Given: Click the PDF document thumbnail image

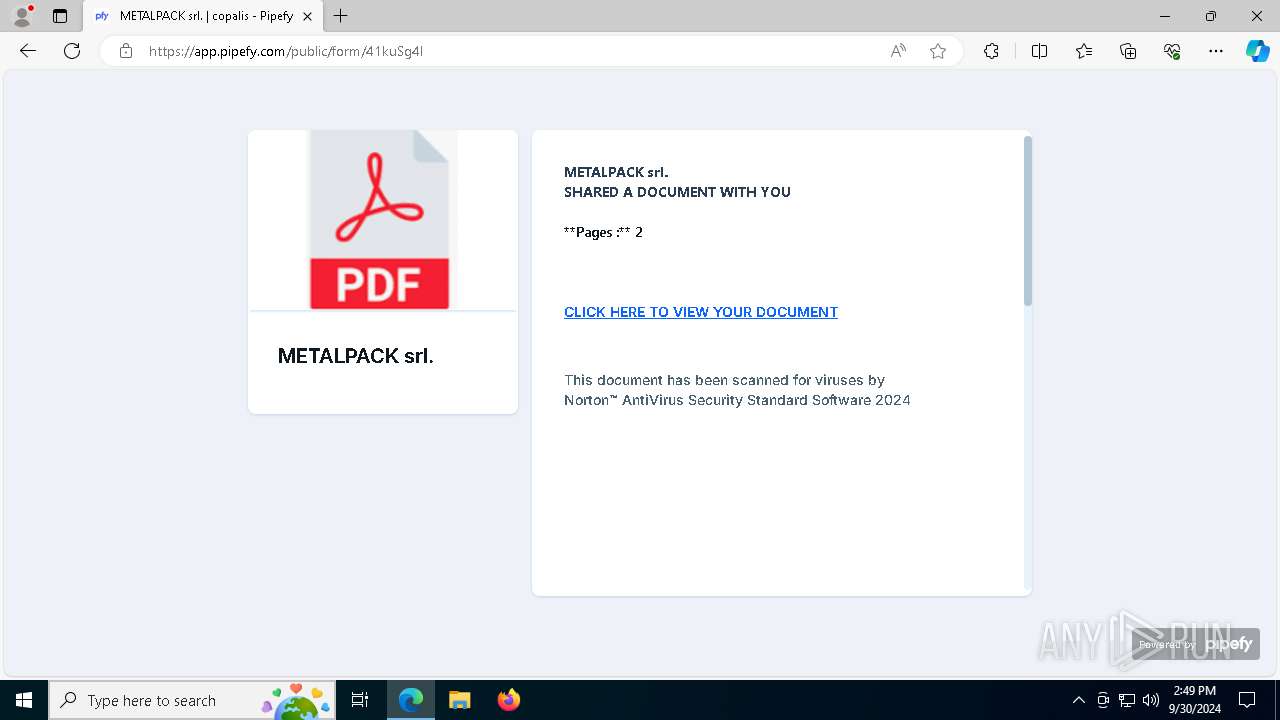Looking at the screenshot, I should point(382,220).
